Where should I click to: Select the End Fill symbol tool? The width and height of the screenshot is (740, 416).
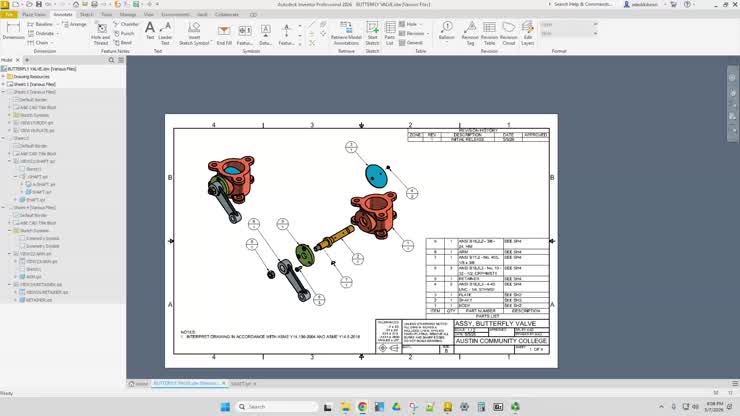(224, 34)
